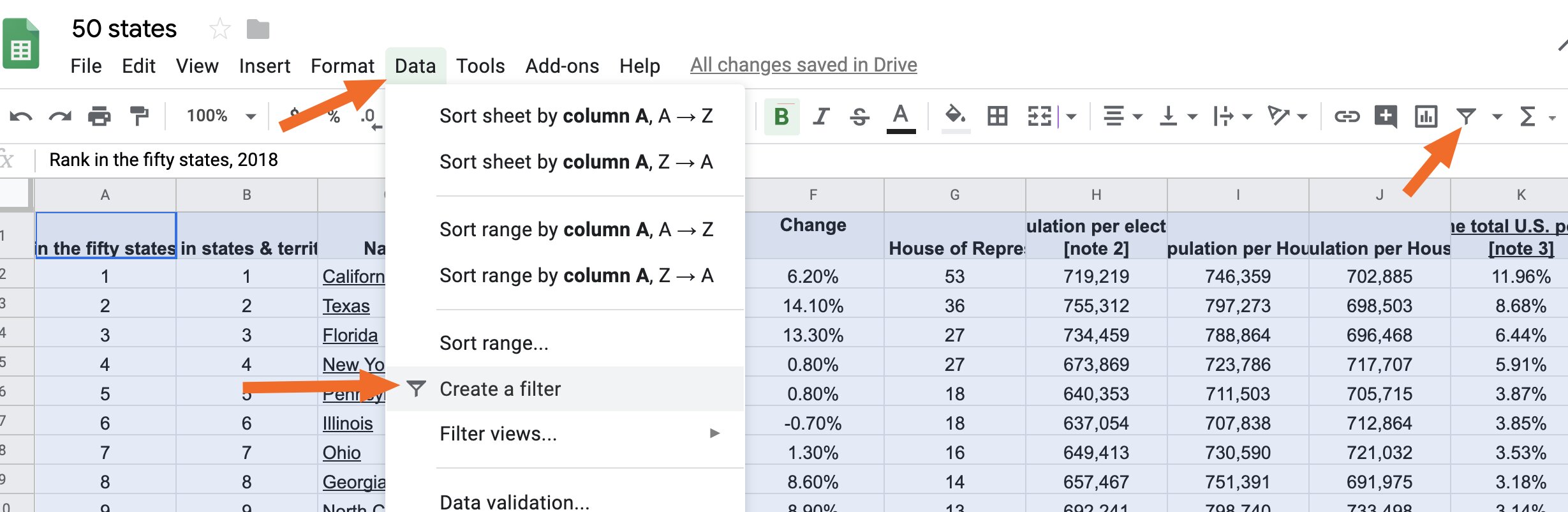Toggle bold formatting off
The width and height of the screenshot is (1568, 512).
(x=781, y=116)
